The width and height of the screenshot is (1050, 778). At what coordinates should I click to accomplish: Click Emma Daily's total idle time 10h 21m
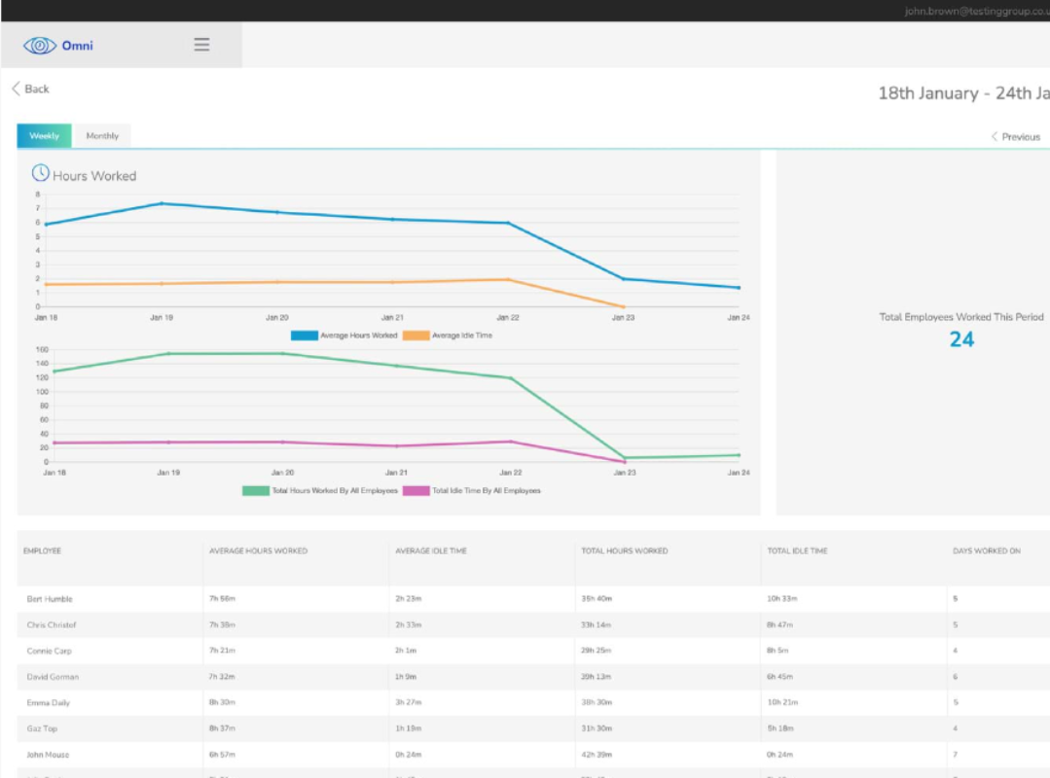[782, 702]
